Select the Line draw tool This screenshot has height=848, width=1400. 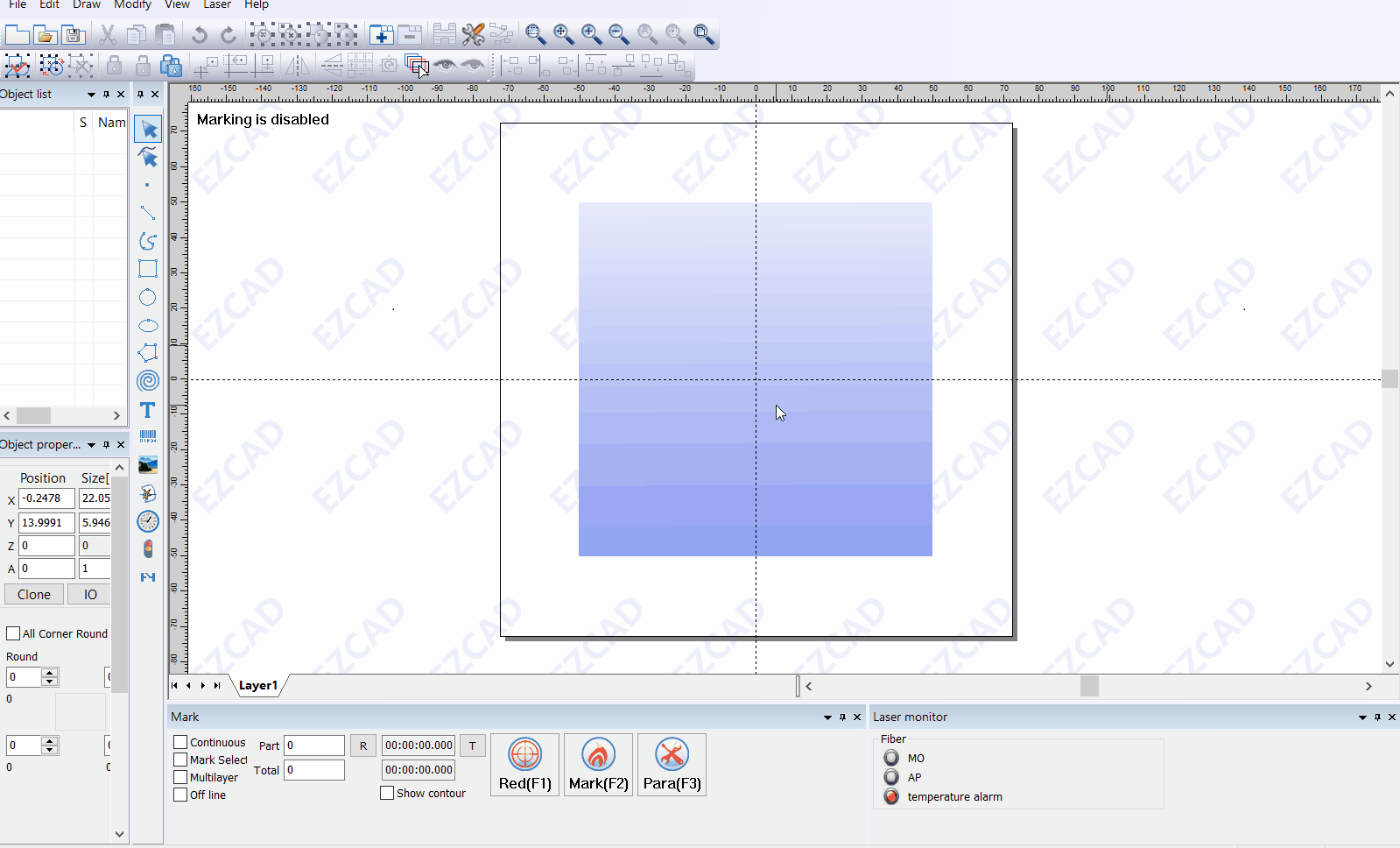148,213
